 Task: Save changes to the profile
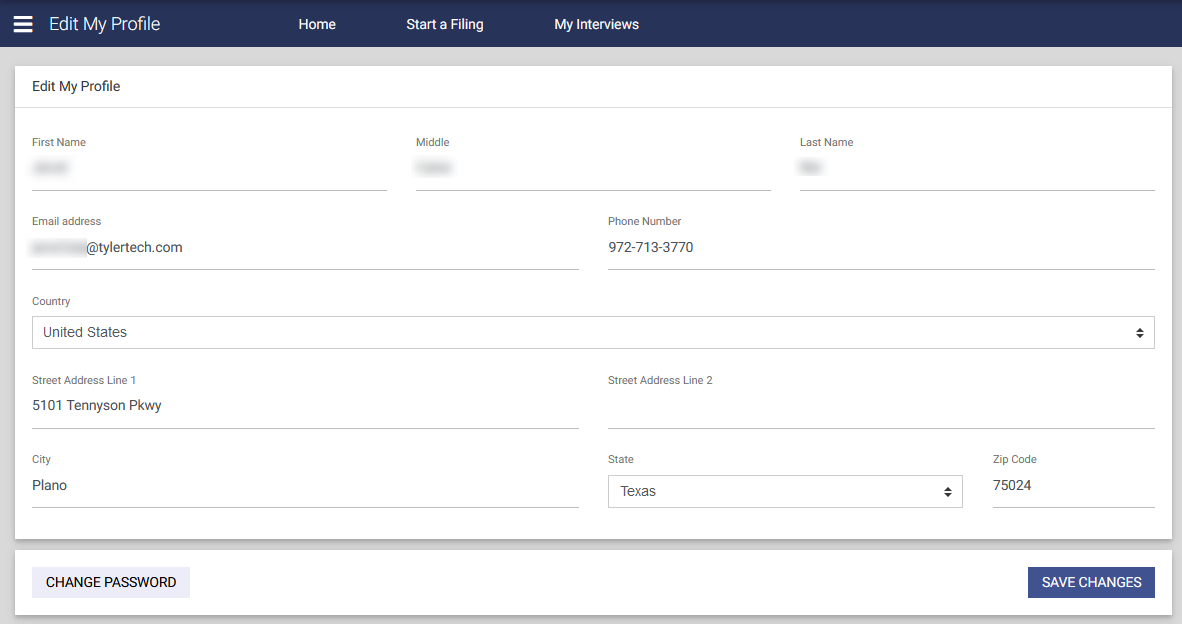(1091, 582)
